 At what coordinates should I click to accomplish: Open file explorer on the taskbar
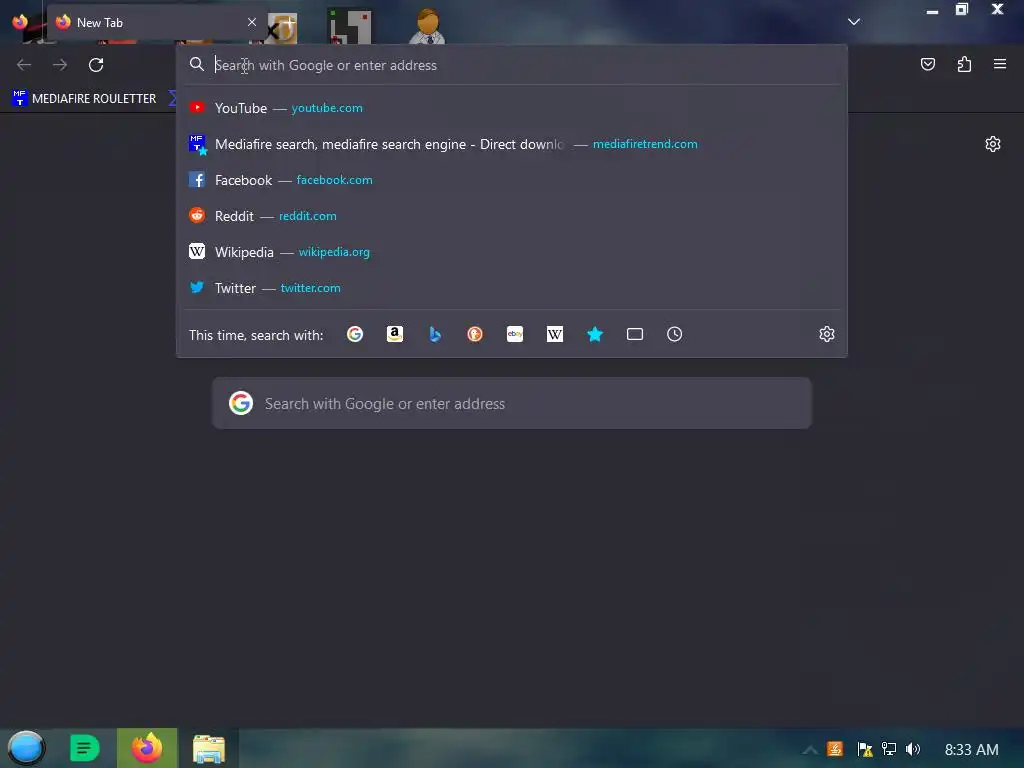click(x=209, y=749)
